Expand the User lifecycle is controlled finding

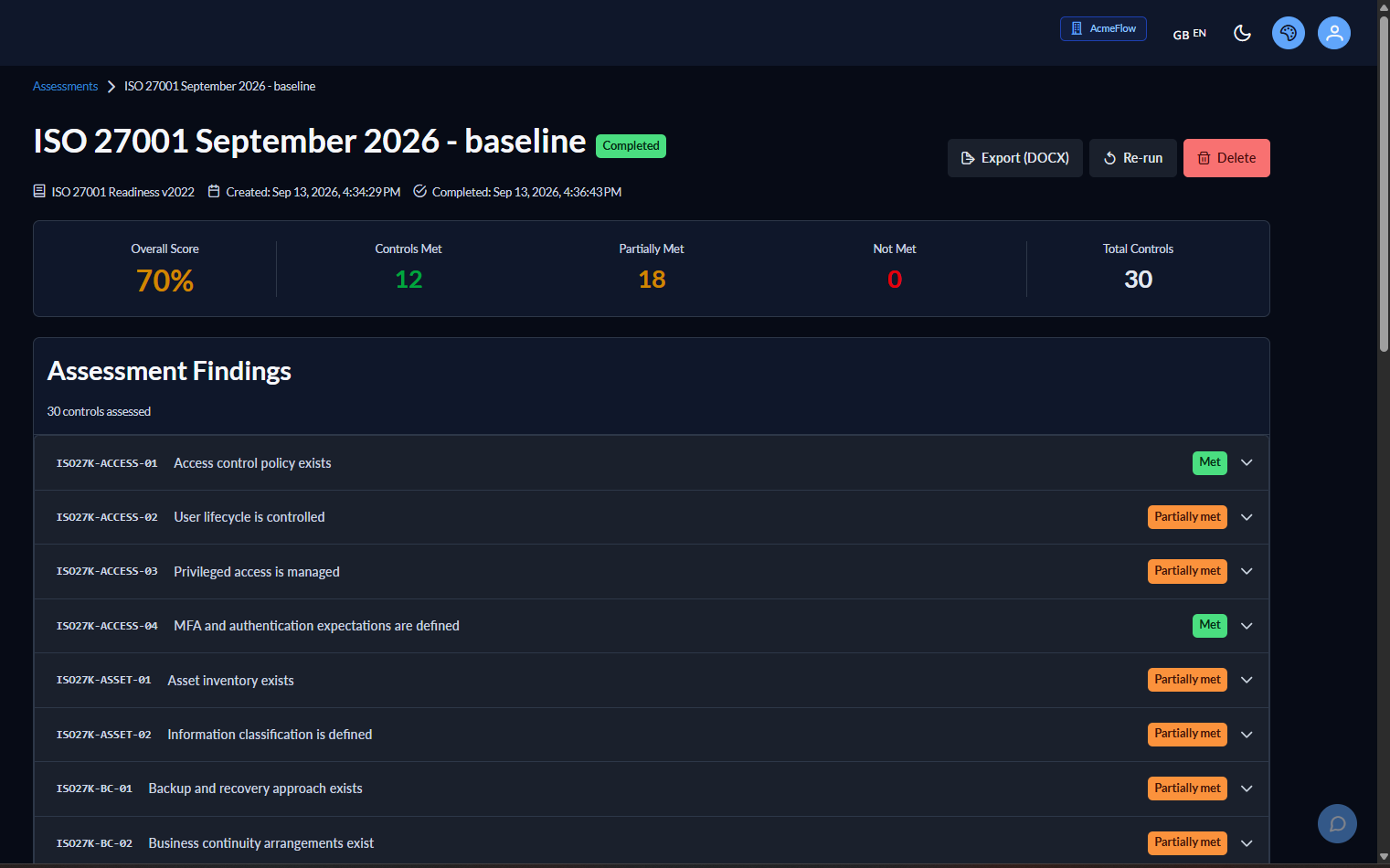(652, 517)
